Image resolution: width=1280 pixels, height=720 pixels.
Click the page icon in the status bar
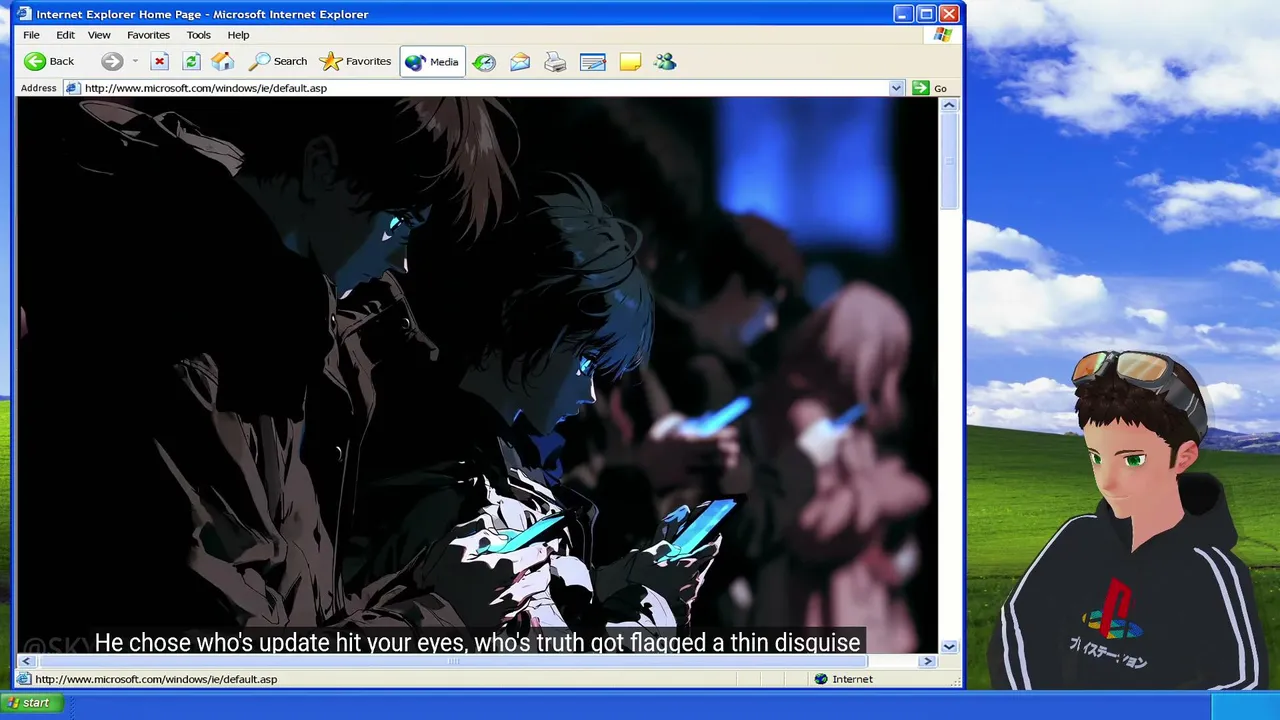tap(24, 679)
